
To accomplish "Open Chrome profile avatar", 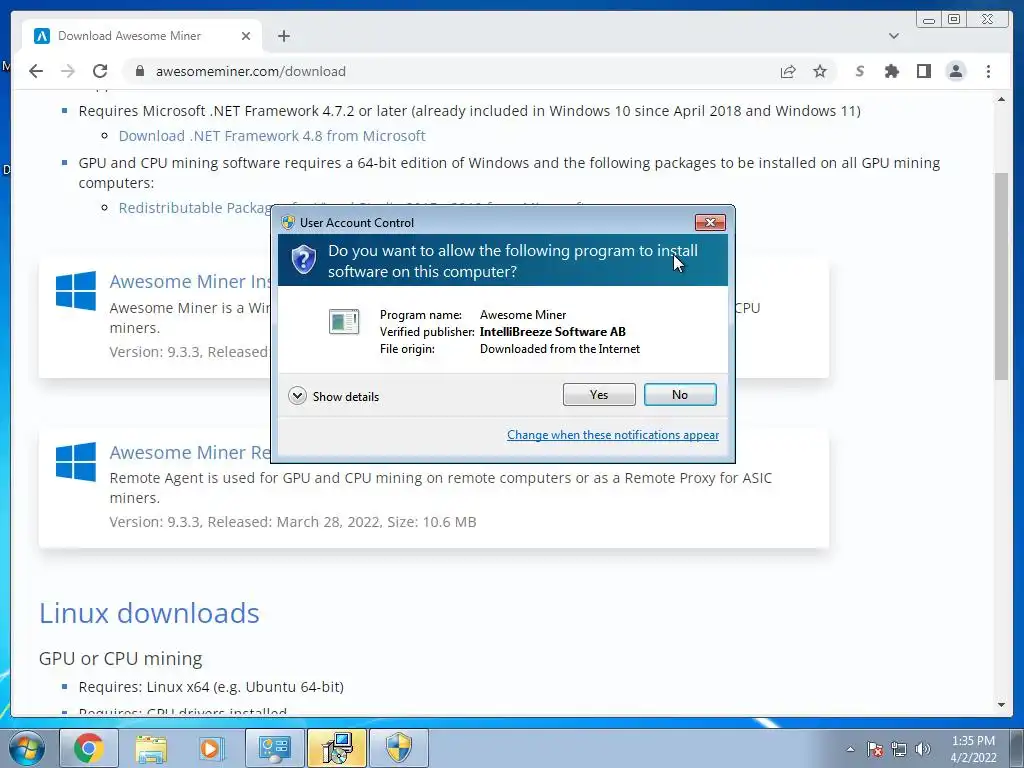I will 955,71.
